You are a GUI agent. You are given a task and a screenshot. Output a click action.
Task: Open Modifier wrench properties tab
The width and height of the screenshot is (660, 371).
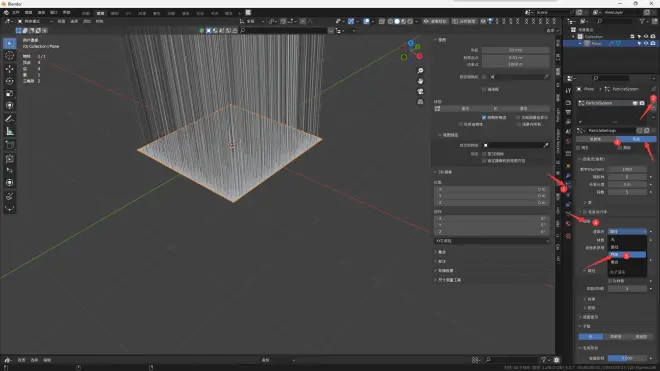[x=568, y=176]
